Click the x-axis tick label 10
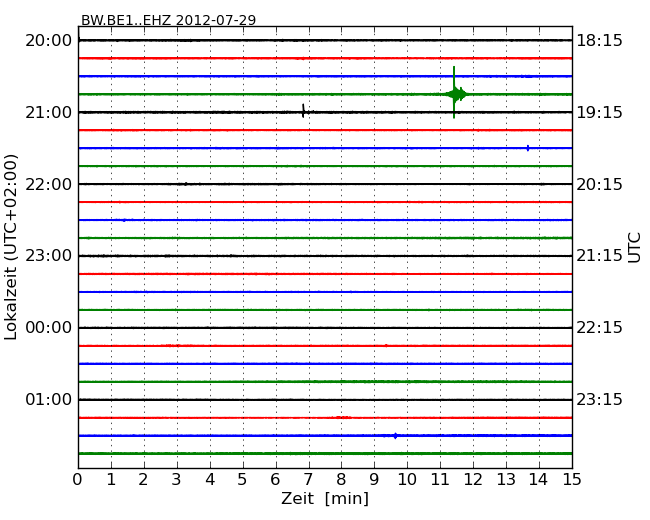650x520 pixels. tap(407, 479)
